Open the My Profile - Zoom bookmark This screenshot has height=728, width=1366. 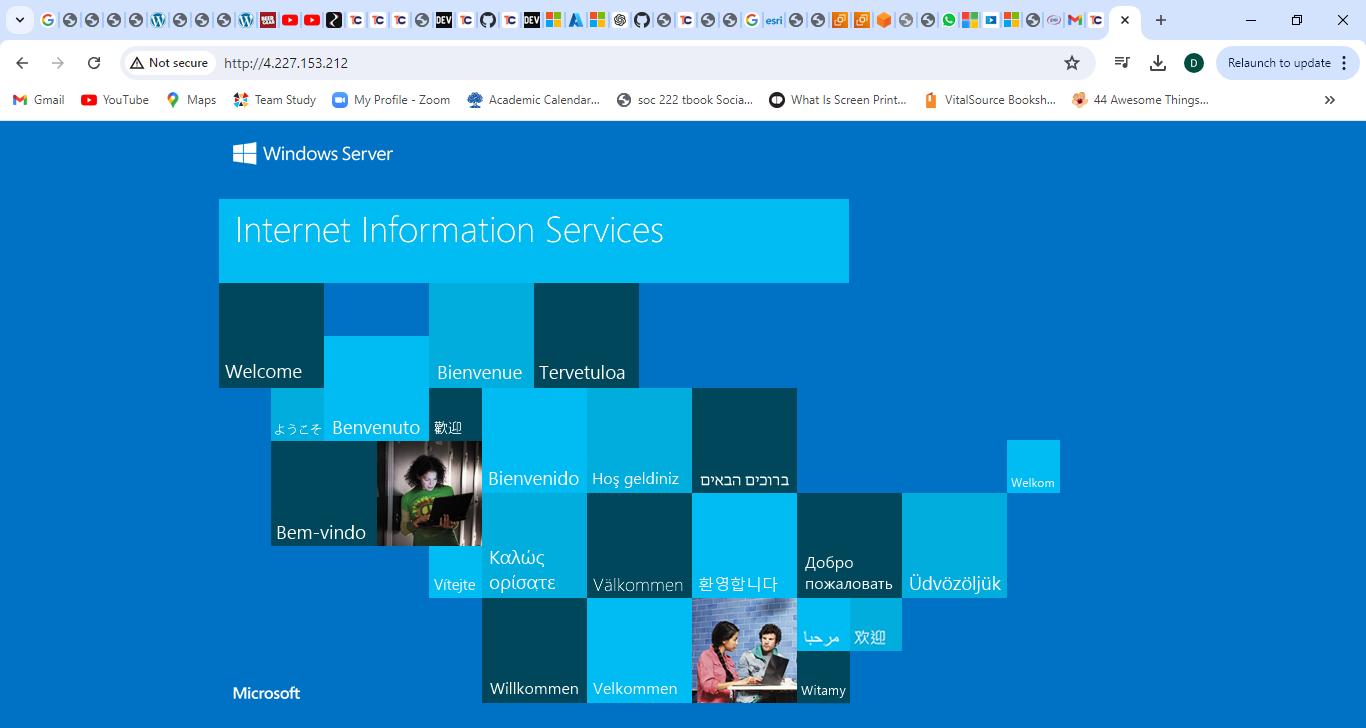point(391,100)
